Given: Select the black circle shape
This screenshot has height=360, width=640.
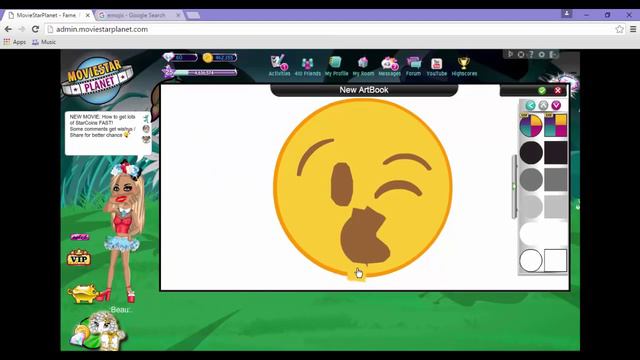Looking at the screenshot, I should (531, 153).
